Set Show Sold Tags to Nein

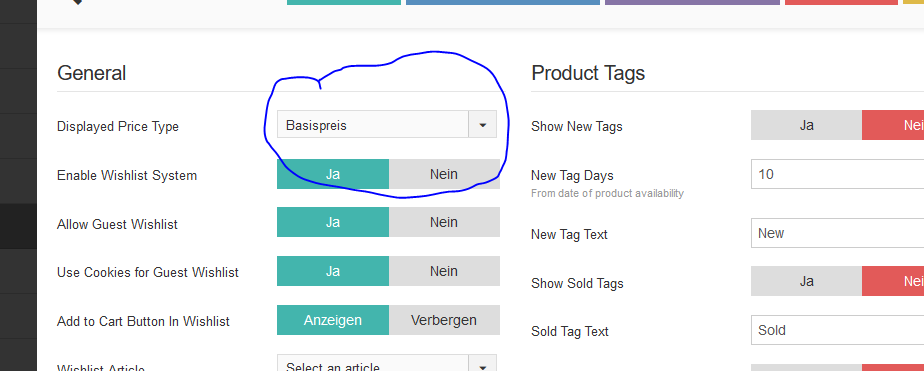pyautogui.click(x=893, y=281)
